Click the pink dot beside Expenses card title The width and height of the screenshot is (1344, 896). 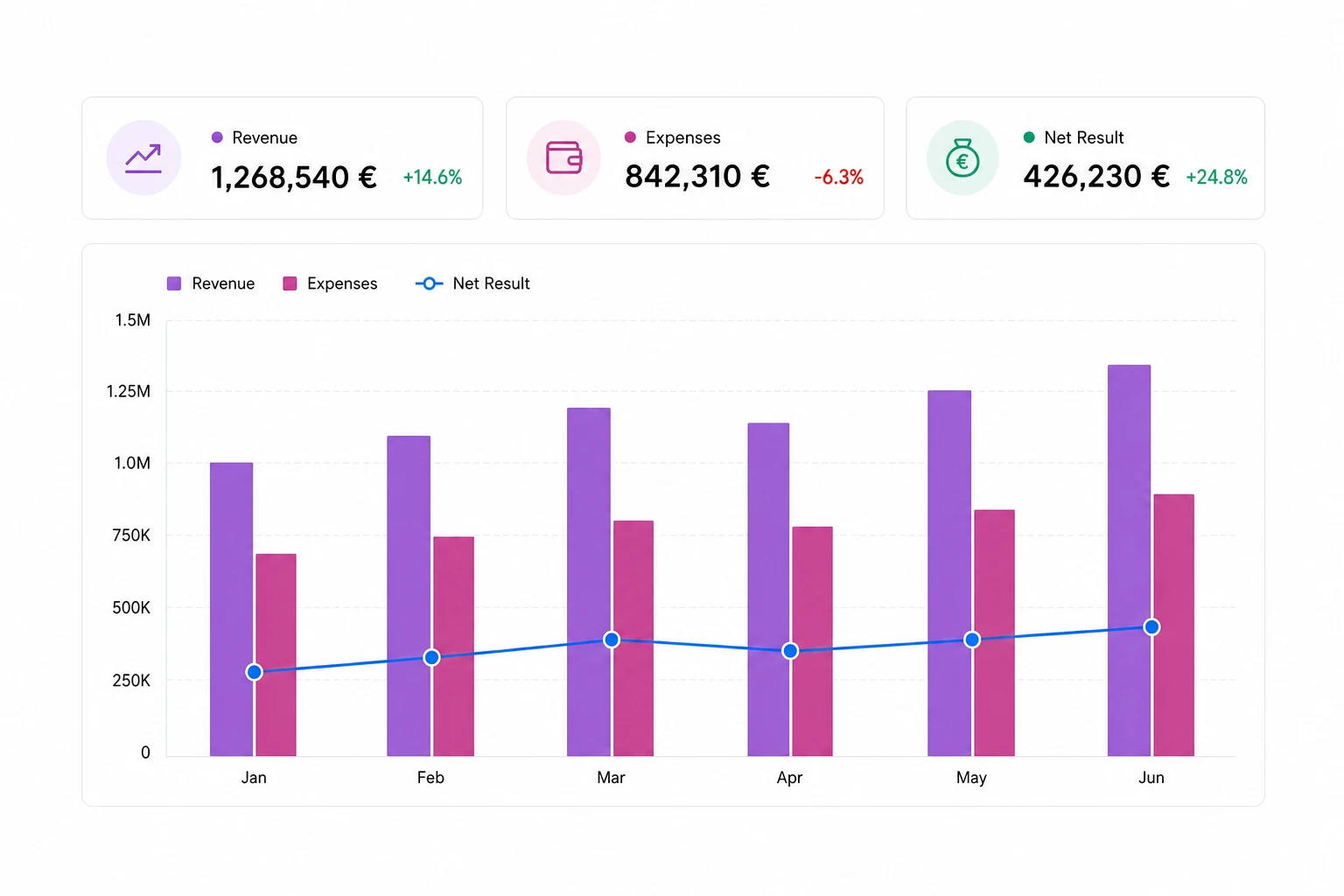coord(630,137)
